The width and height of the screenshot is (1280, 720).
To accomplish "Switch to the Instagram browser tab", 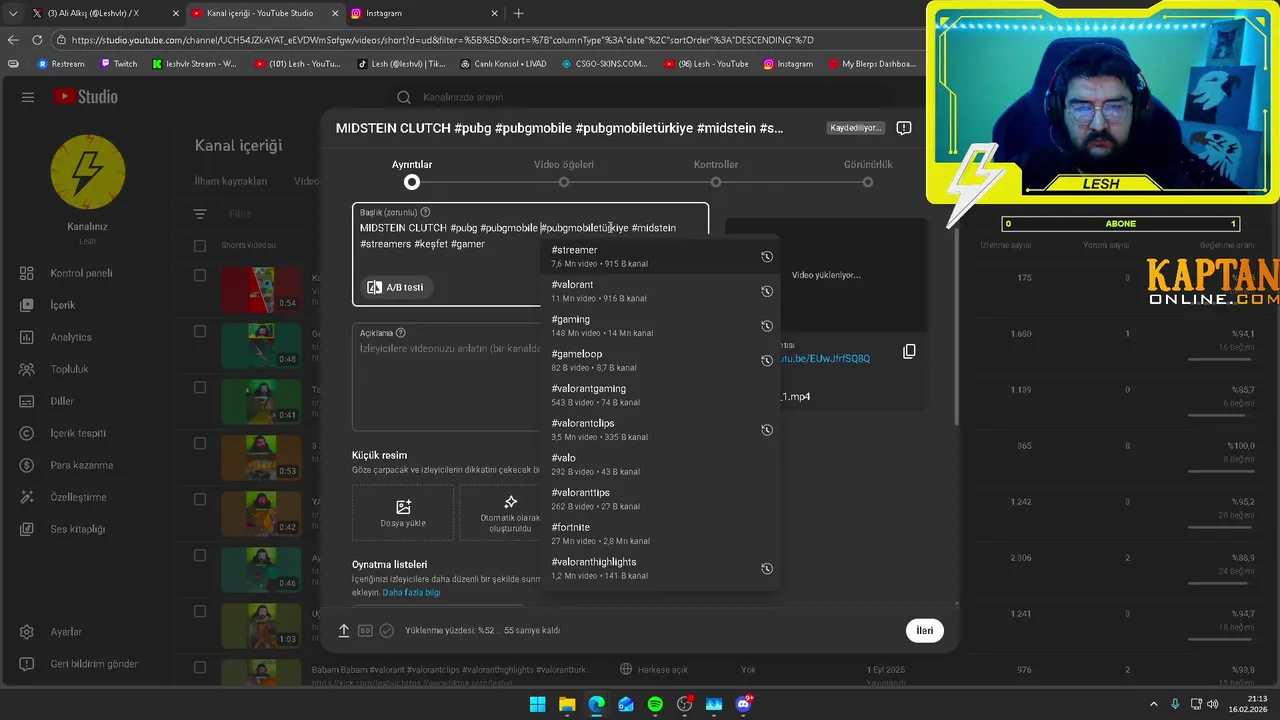I will coord(424,13).
